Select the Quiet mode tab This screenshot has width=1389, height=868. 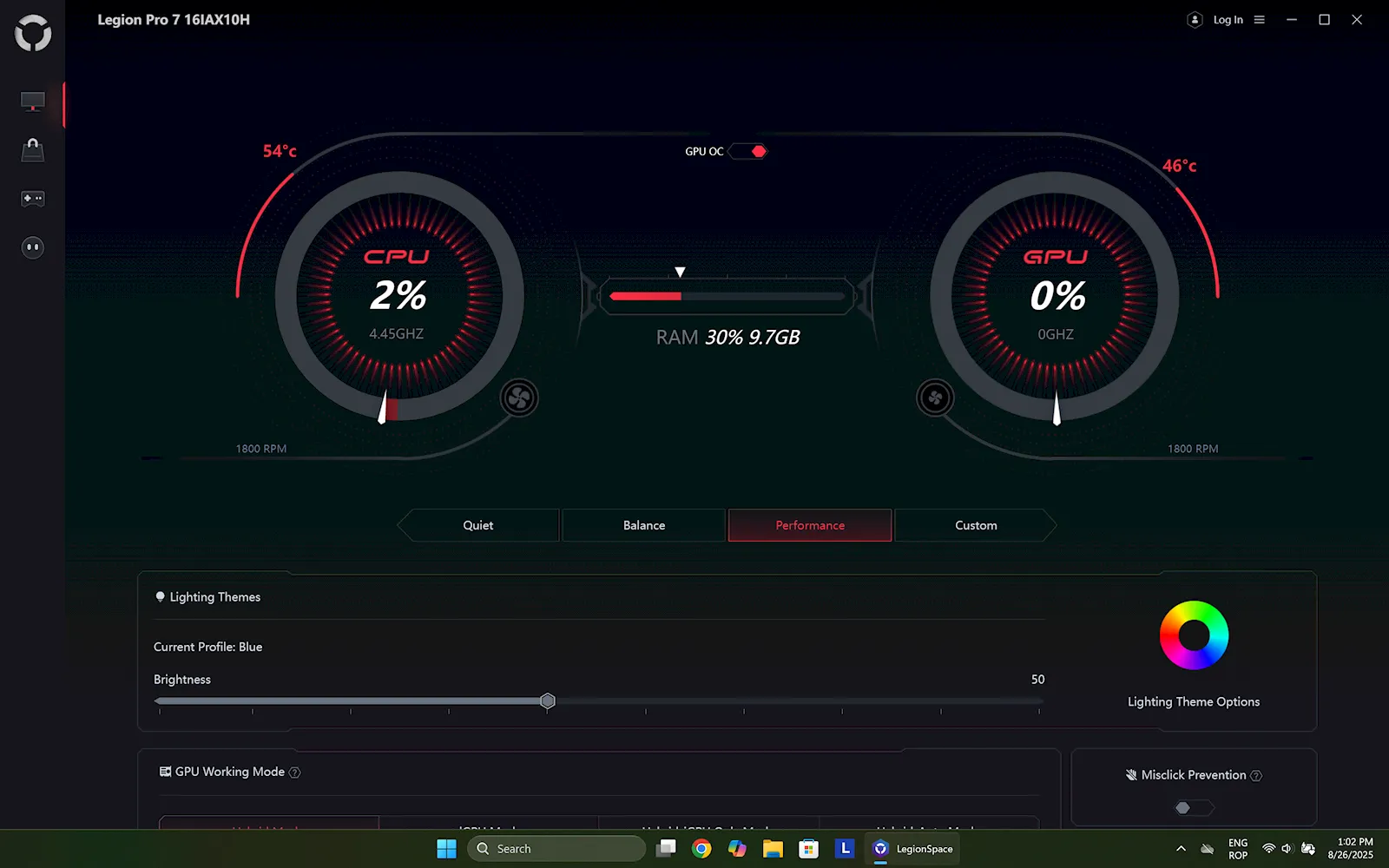pyautogui.click(x=478, y=525)
